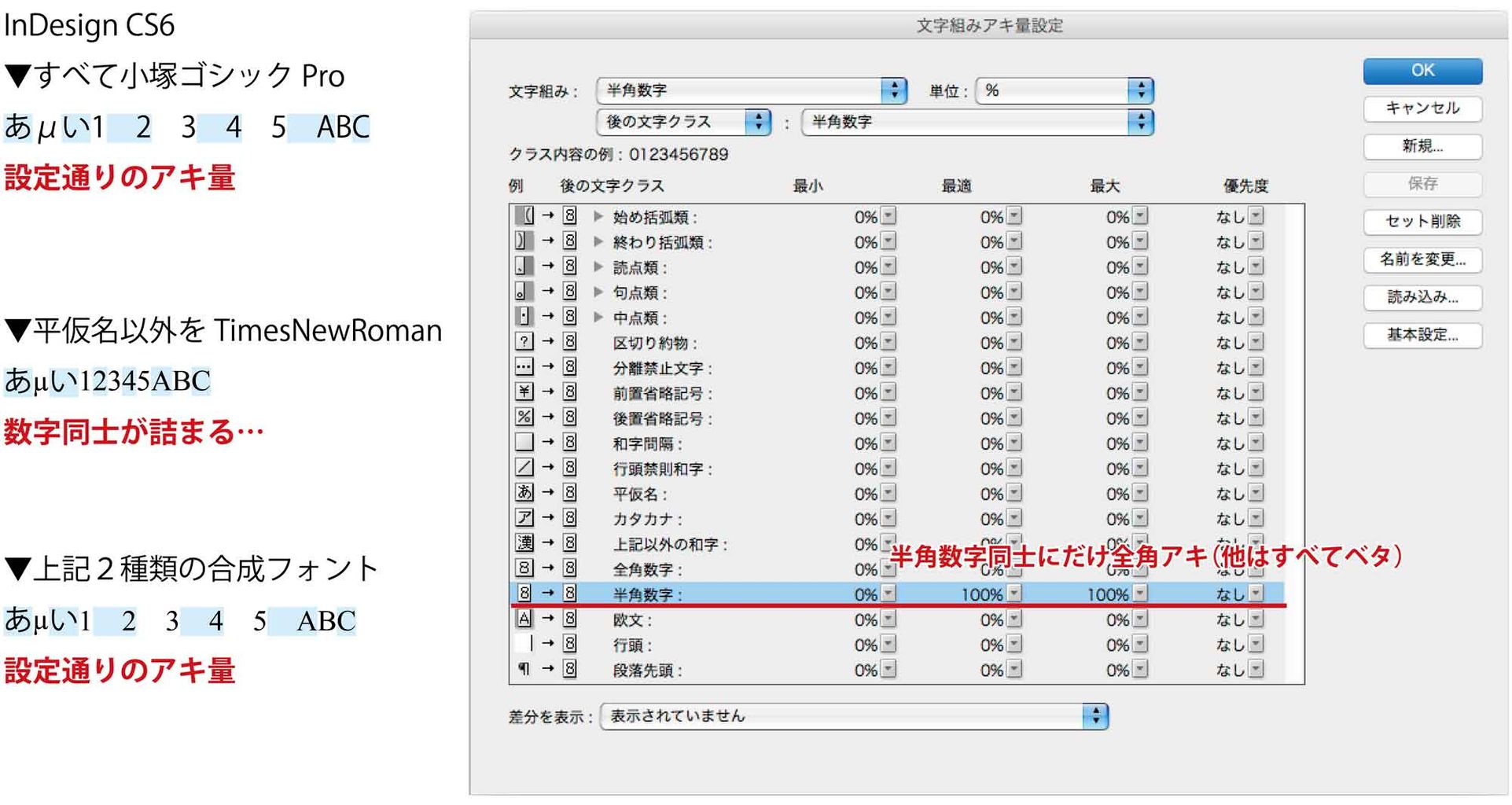The height and width of the screenshot is (805, 1512).
Task: Open the 差分を表示 dropdown
Action: tap(854, 716)
